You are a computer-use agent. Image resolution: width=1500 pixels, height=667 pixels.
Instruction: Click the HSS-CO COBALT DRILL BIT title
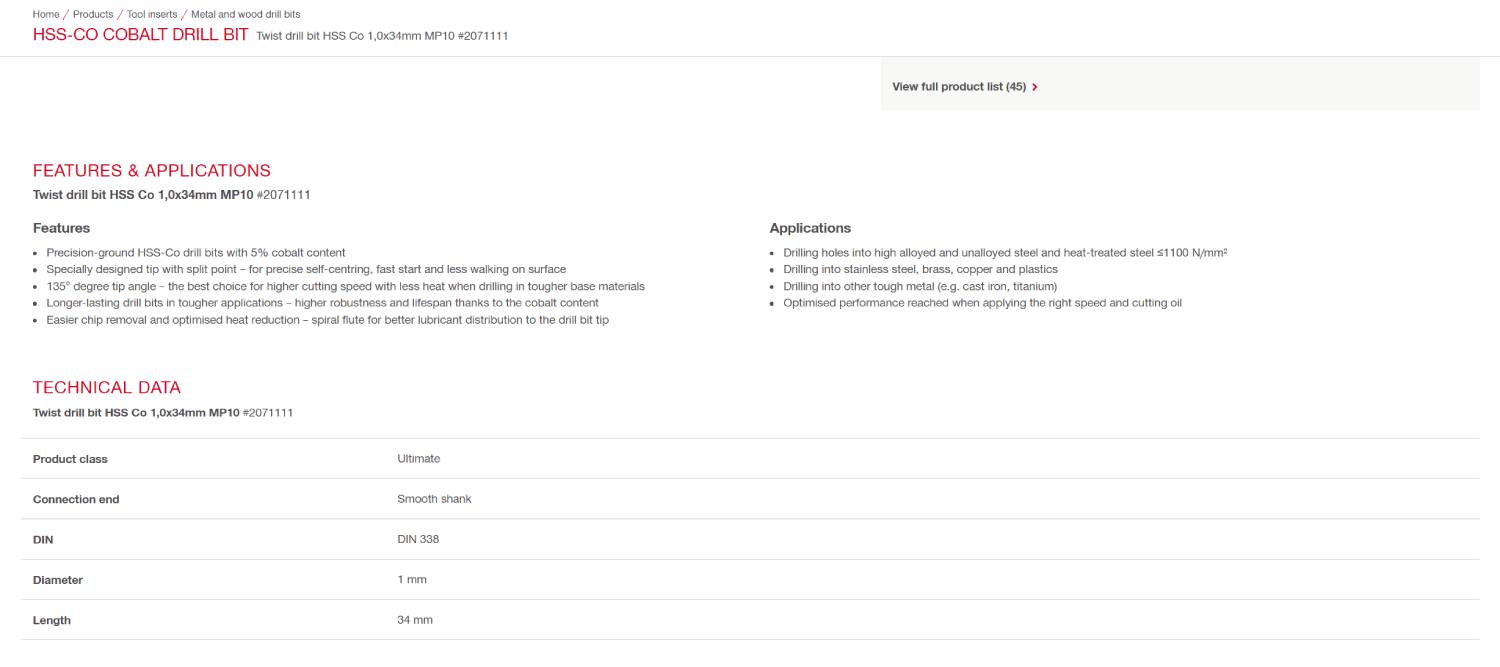point(141,36)
